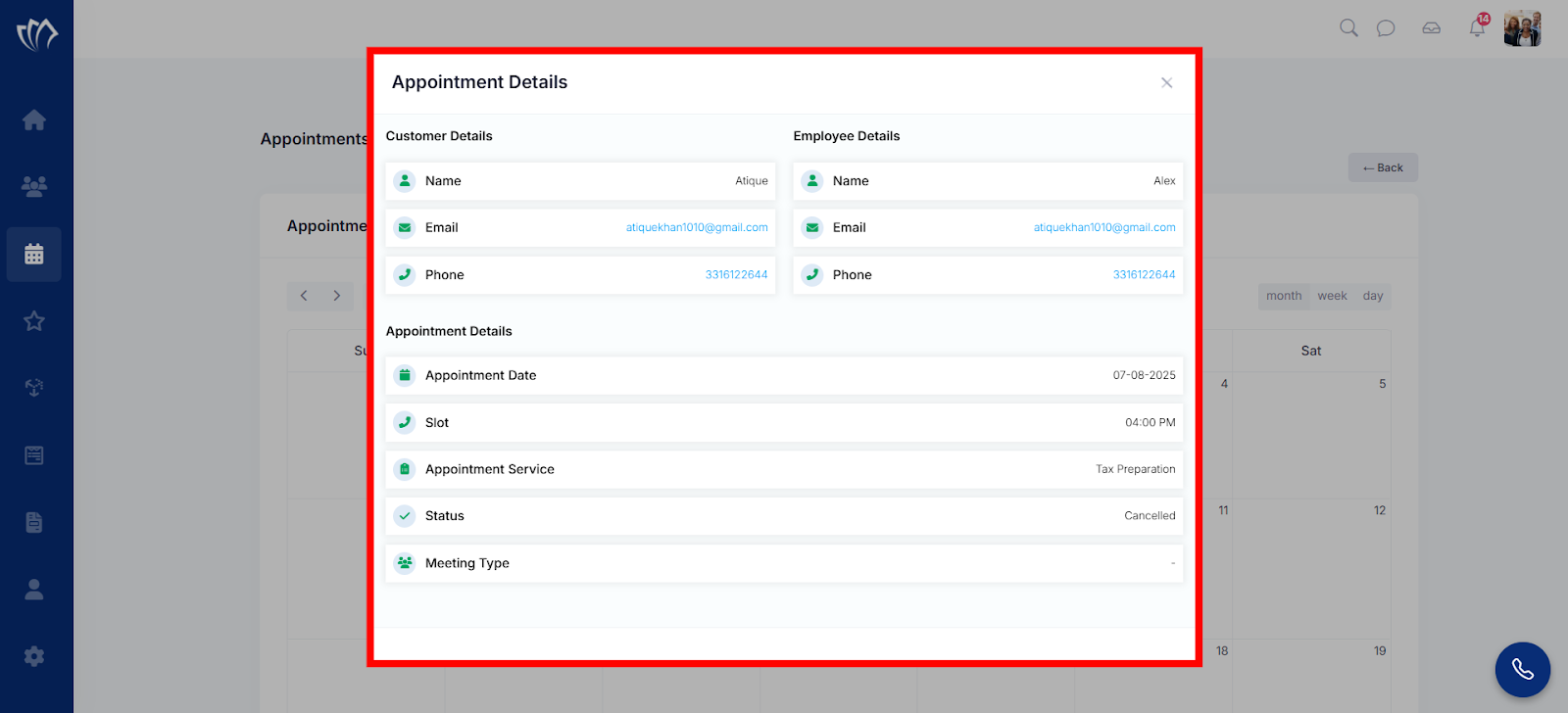Open notifications bell with 14 badge
This screenshot has height=713, width=1568.
[x=1478, y=26]
